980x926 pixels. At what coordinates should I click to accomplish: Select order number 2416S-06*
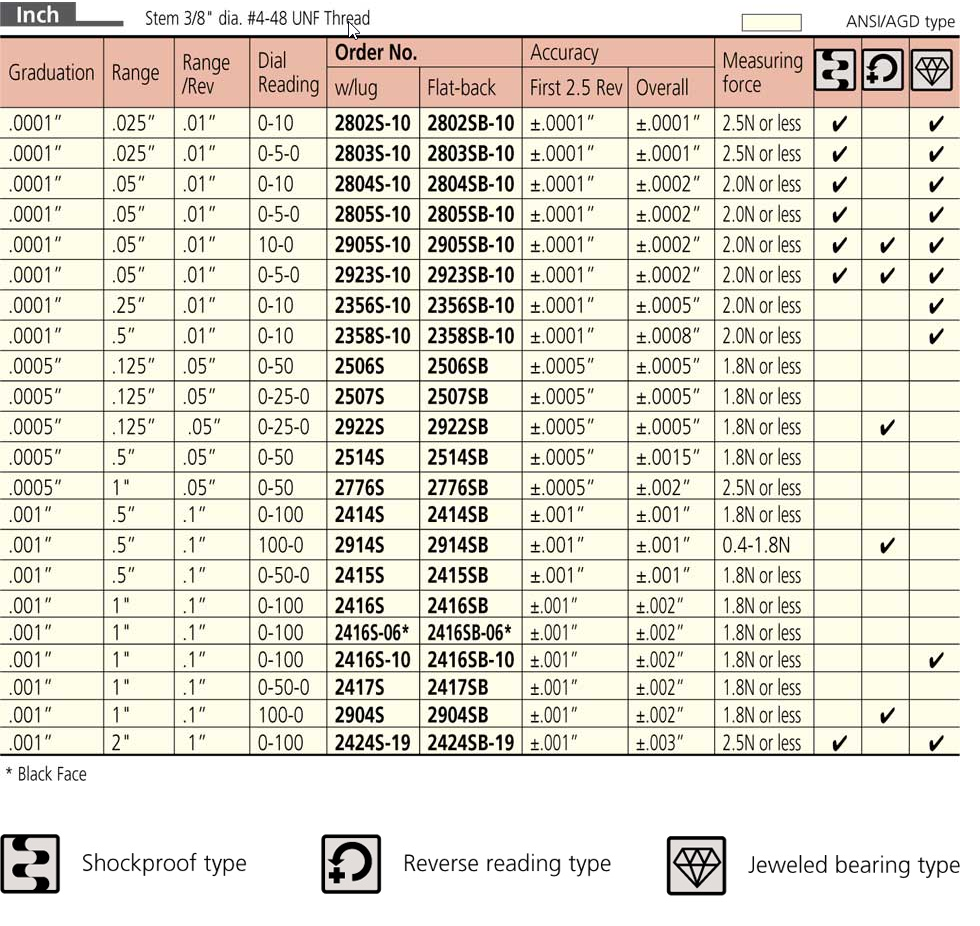coord(371,633)
